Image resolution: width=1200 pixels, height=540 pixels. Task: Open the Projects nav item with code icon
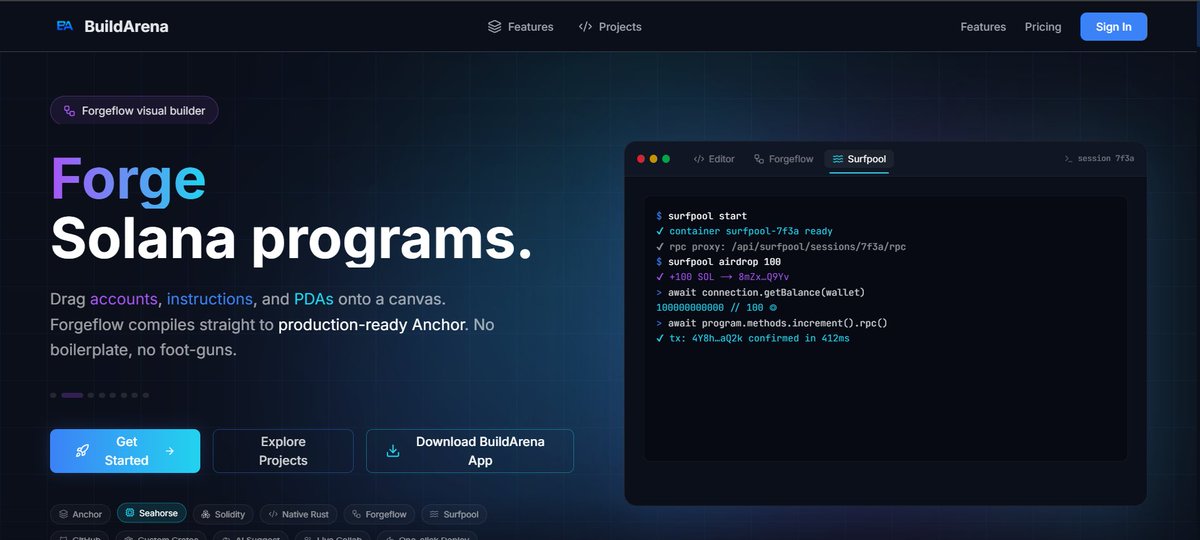point(610,27)
